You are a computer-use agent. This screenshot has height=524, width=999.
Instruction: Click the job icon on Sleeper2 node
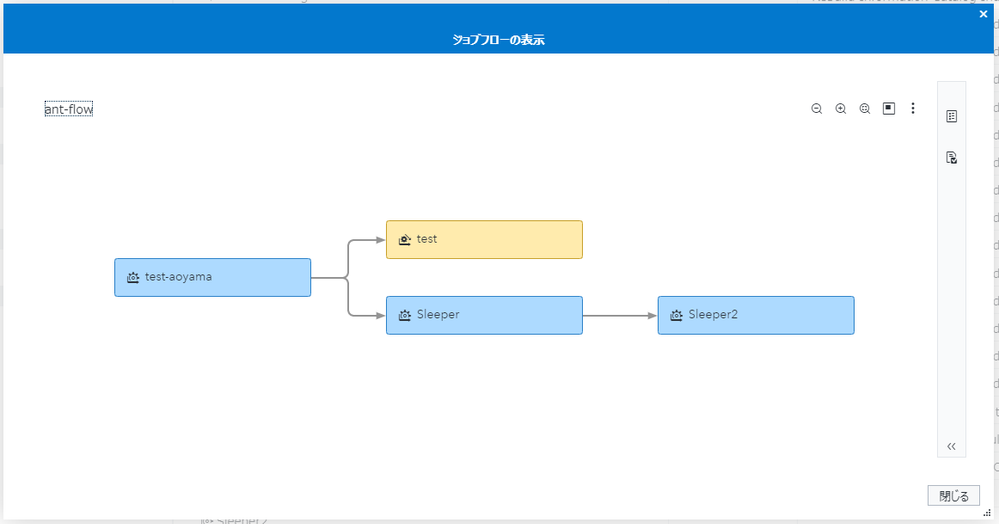point(677,315)
